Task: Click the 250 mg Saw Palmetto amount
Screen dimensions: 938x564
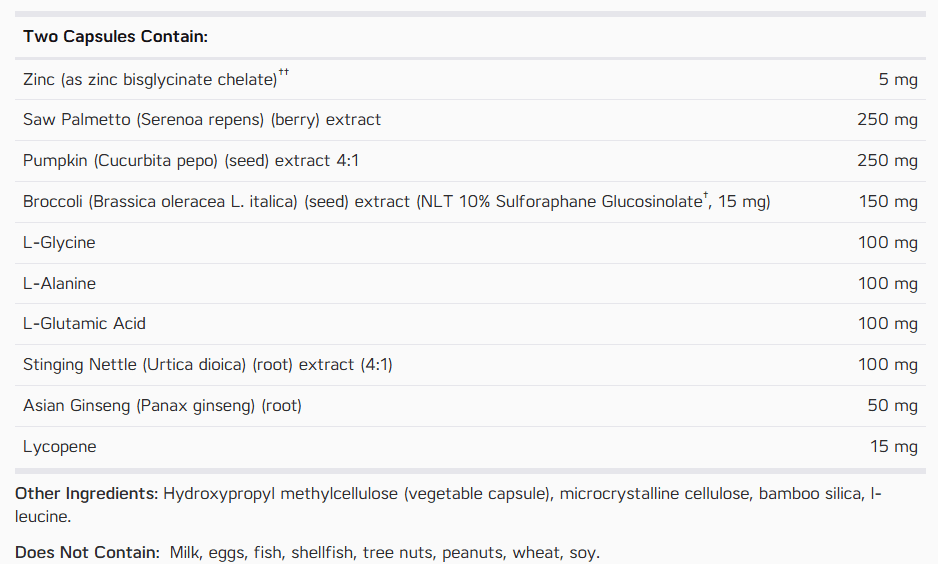Action: click(x=887, y=120)
